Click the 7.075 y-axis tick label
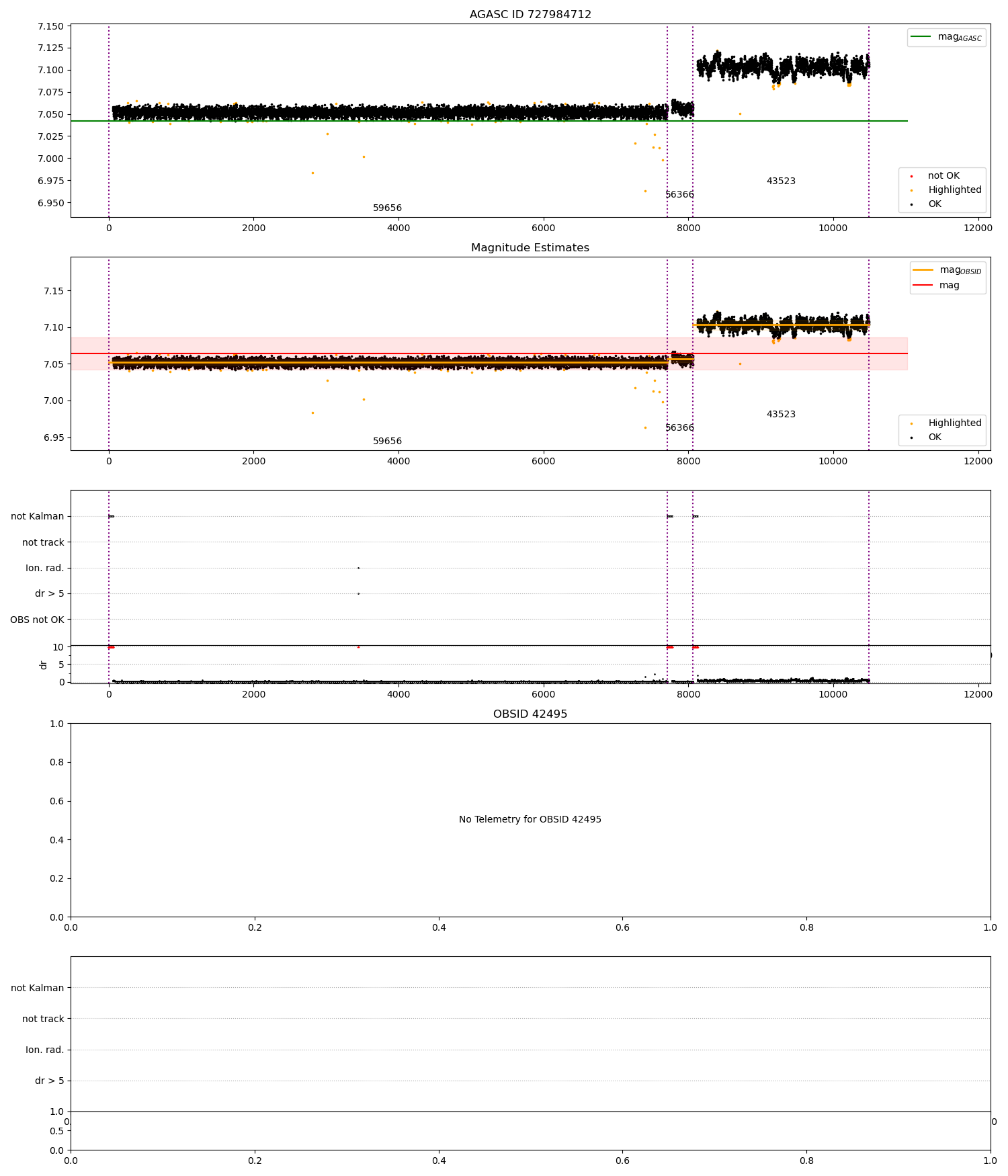This screenshot has height=1176, width=1008. click(51, 92)
